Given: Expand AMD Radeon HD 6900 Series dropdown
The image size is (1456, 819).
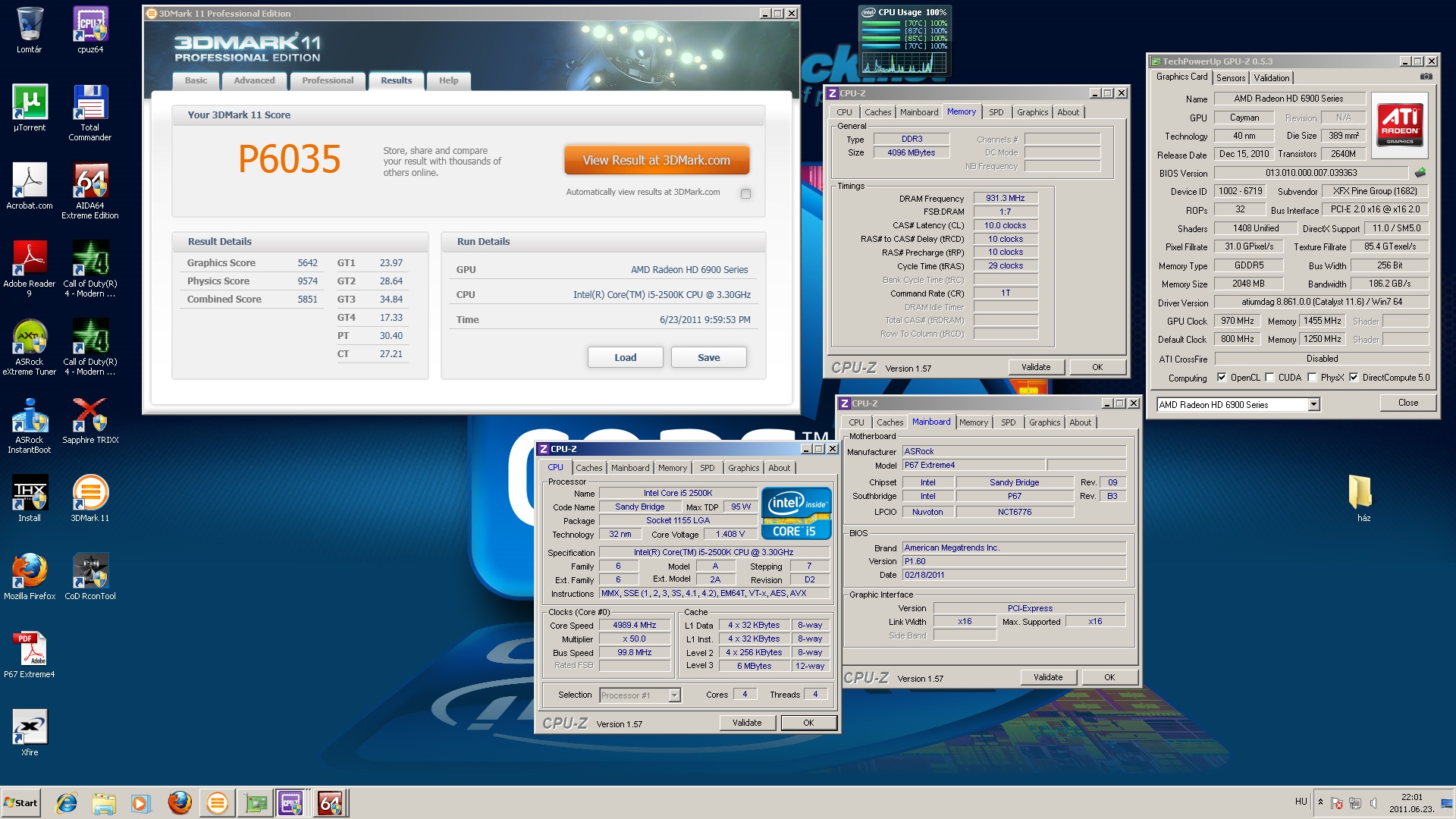Looking at the screenshot, I should point(1313,405).
